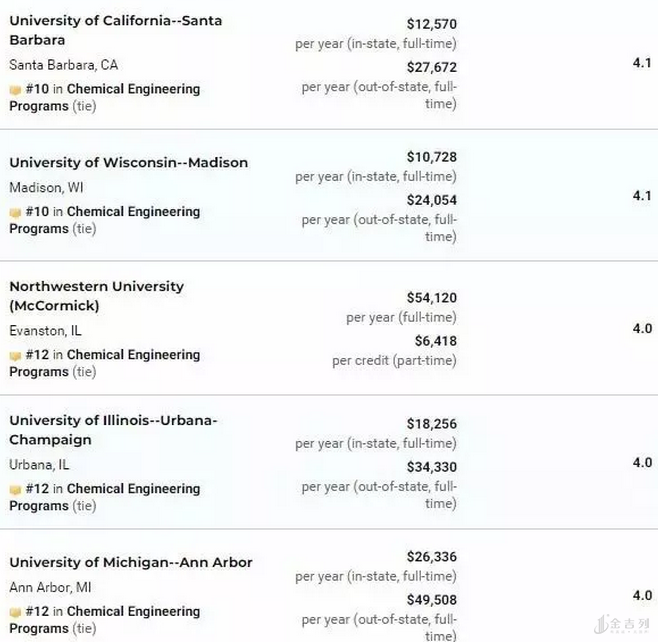Click the $12,570 in-state tuition figure
This screenshot has height=644, width=658.
pos(431,23)
